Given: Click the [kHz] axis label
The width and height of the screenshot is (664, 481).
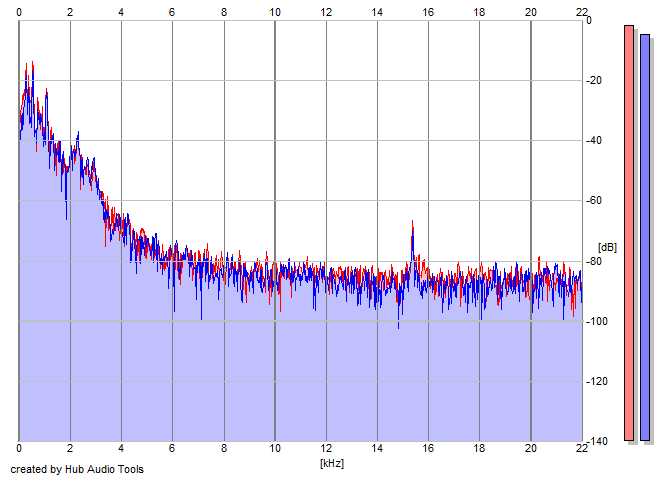Looking at the screenshot, I should (332, 463).
